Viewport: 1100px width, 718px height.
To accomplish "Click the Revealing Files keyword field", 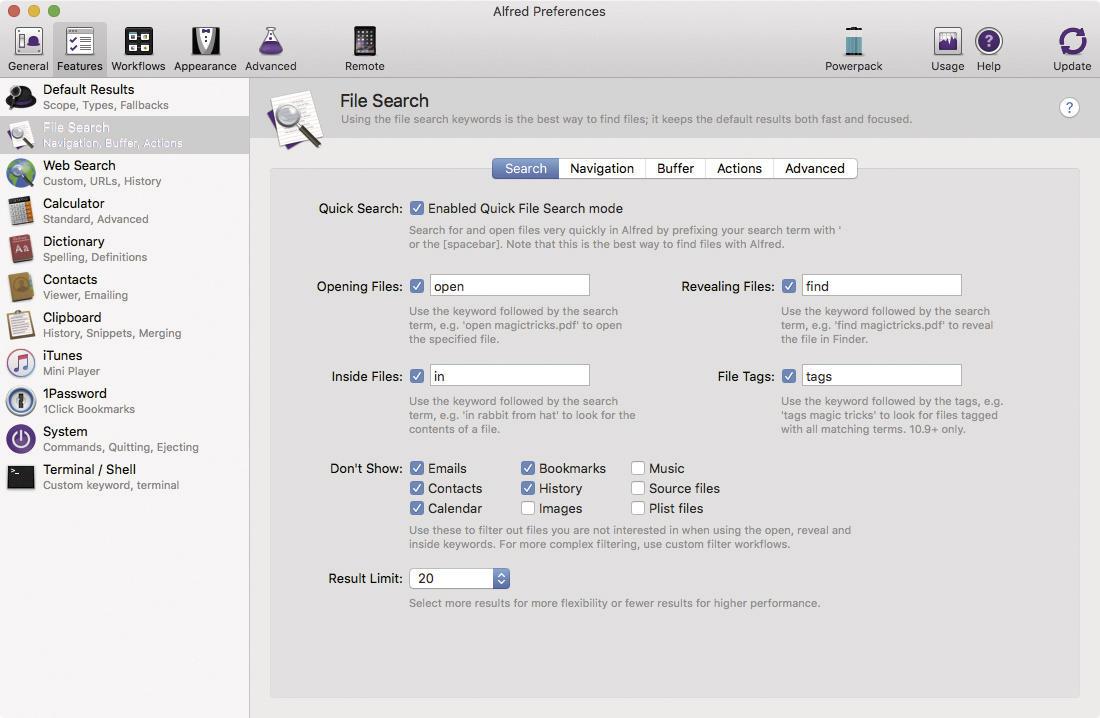I will [882, 286].
